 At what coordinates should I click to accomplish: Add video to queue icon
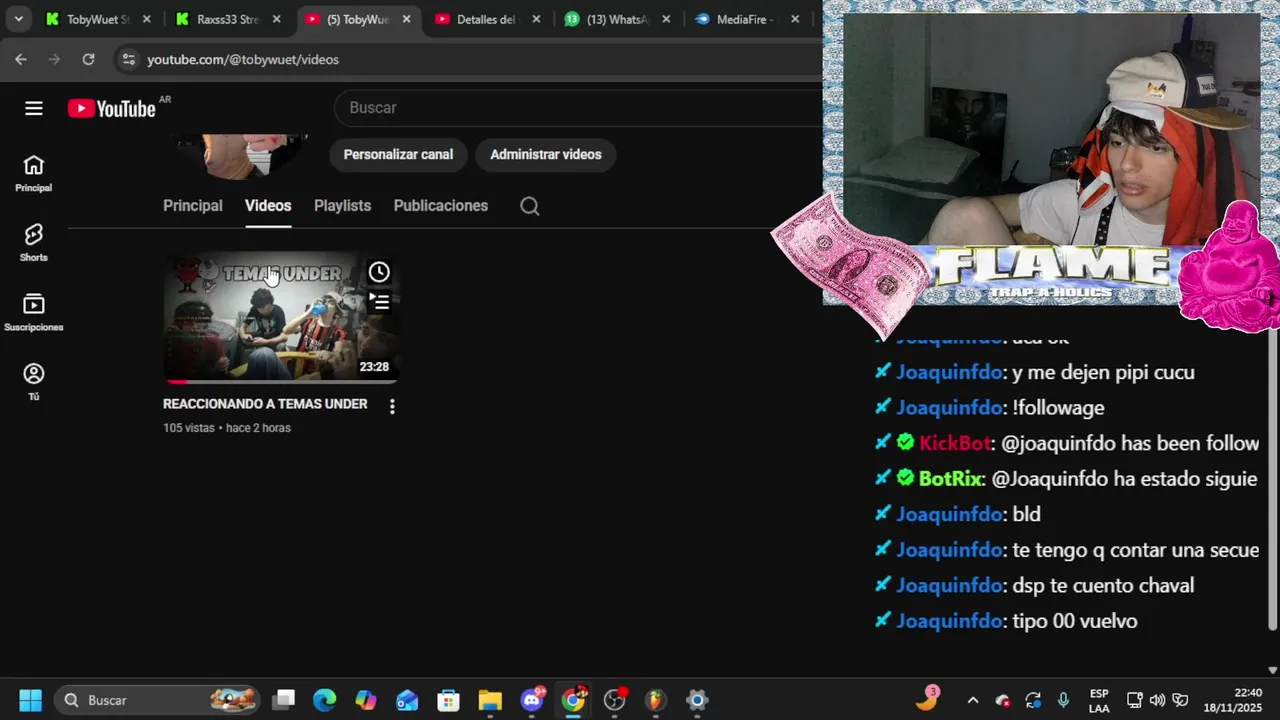(379, 301)
